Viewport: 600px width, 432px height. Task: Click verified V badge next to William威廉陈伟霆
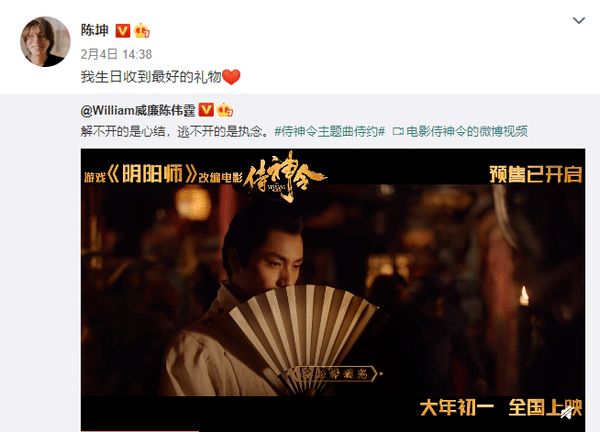[206, 110]
